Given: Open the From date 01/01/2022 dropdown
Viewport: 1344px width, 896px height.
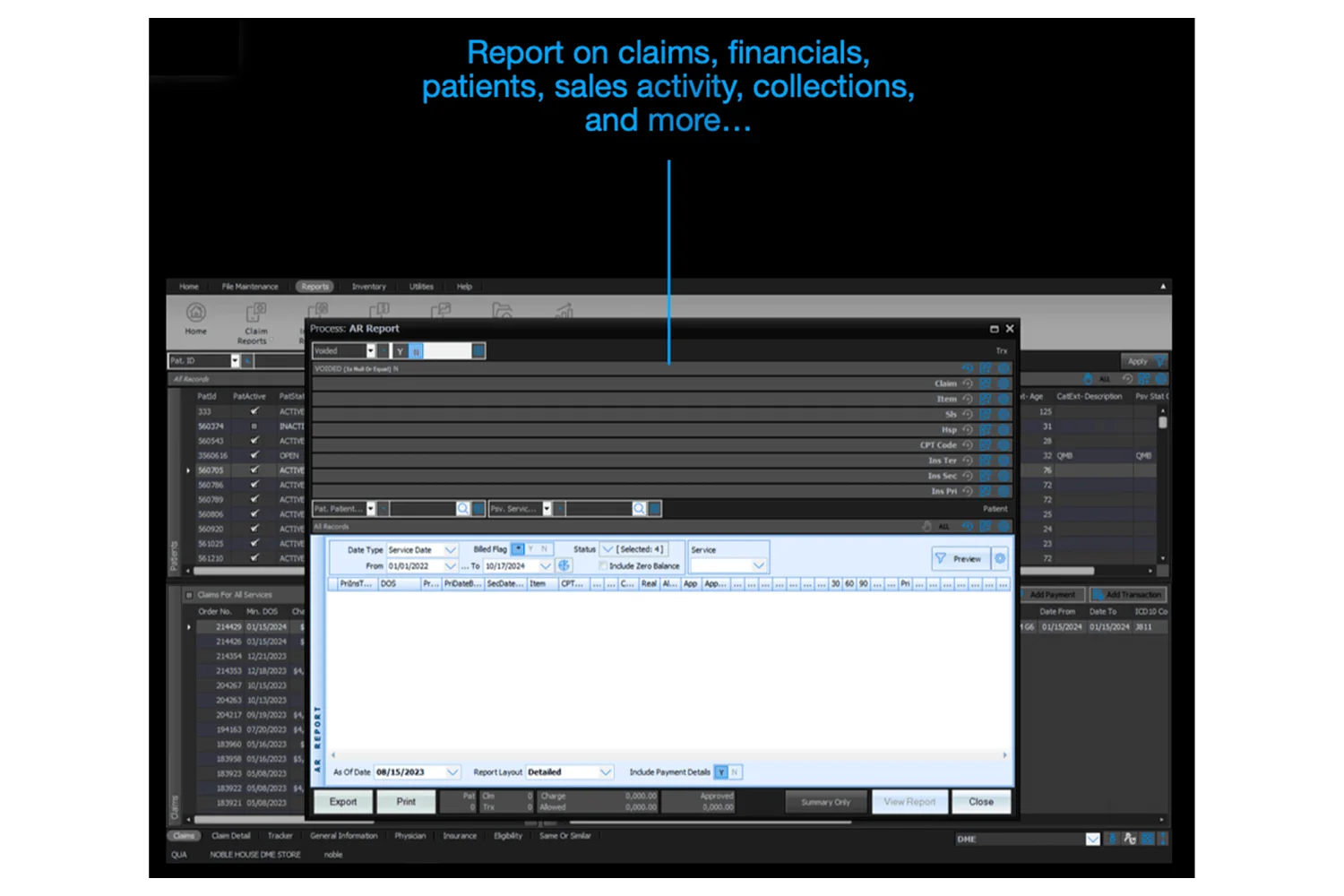Looking at the screenshot, I should pyautogui.click(x=450, y=566).
